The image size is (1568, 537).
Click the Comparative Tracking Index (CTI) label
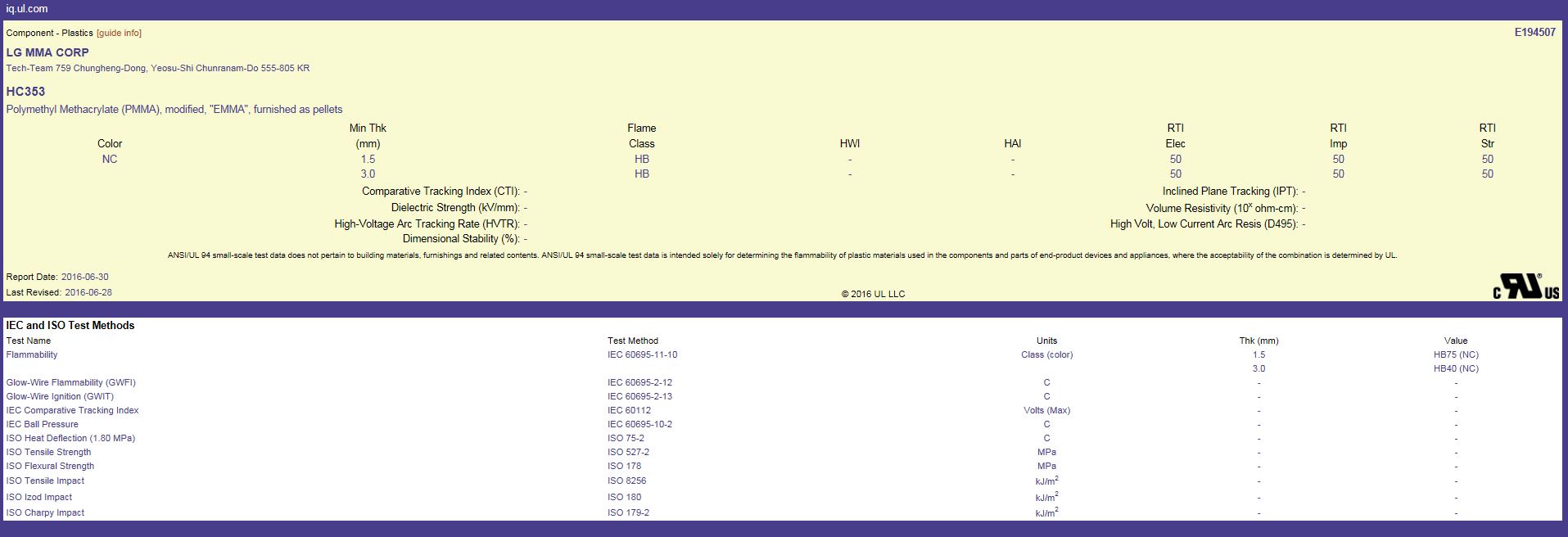(x=441, y=191)
